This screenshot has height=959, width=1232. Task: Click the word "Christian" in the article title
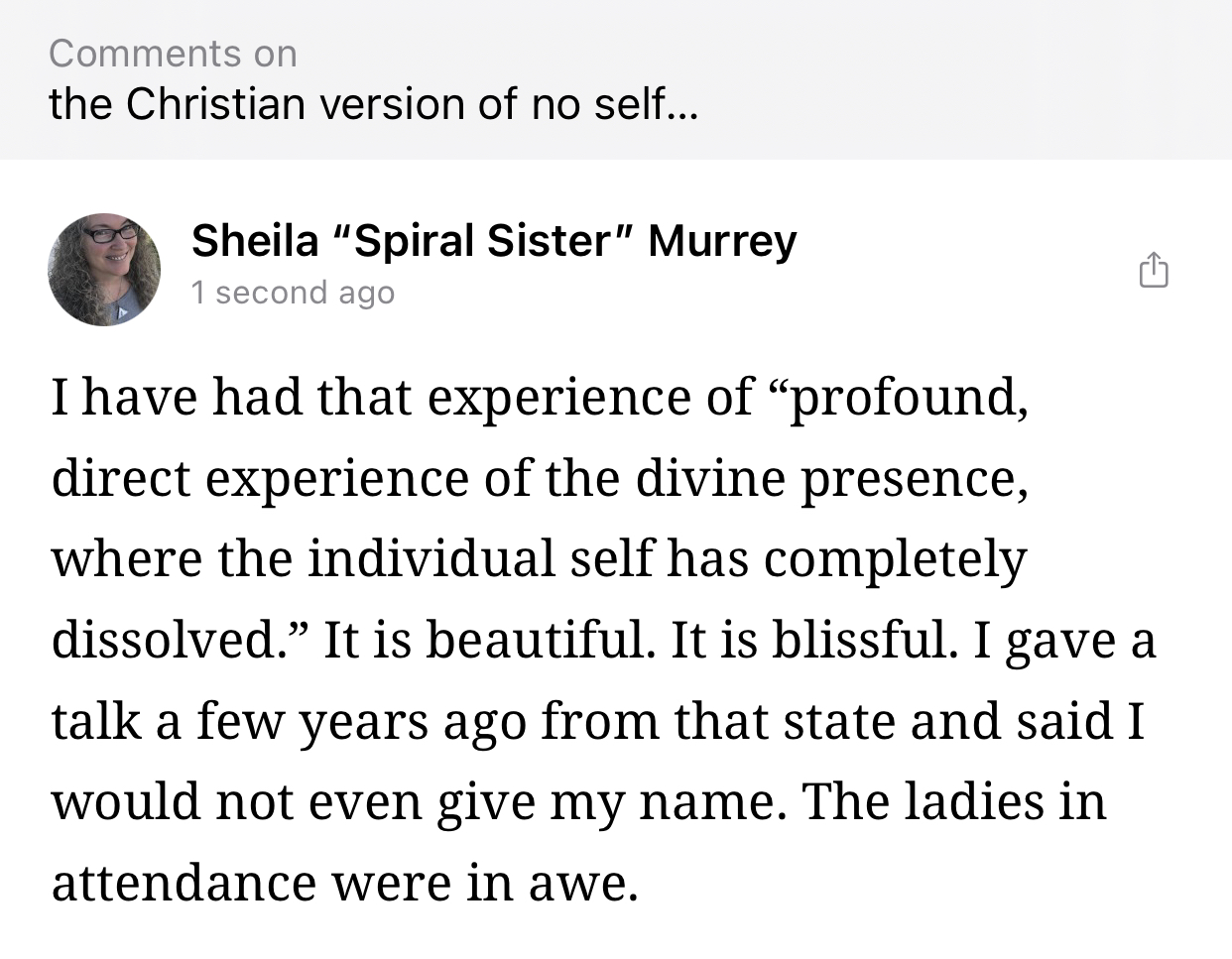tap(215, 104)
